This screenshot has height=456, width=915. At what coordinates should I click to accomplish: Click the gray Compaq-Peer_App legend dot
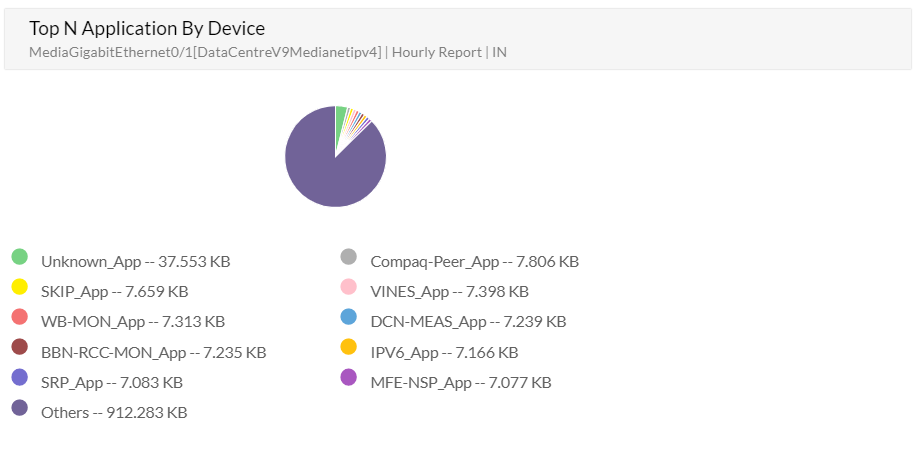348,257
